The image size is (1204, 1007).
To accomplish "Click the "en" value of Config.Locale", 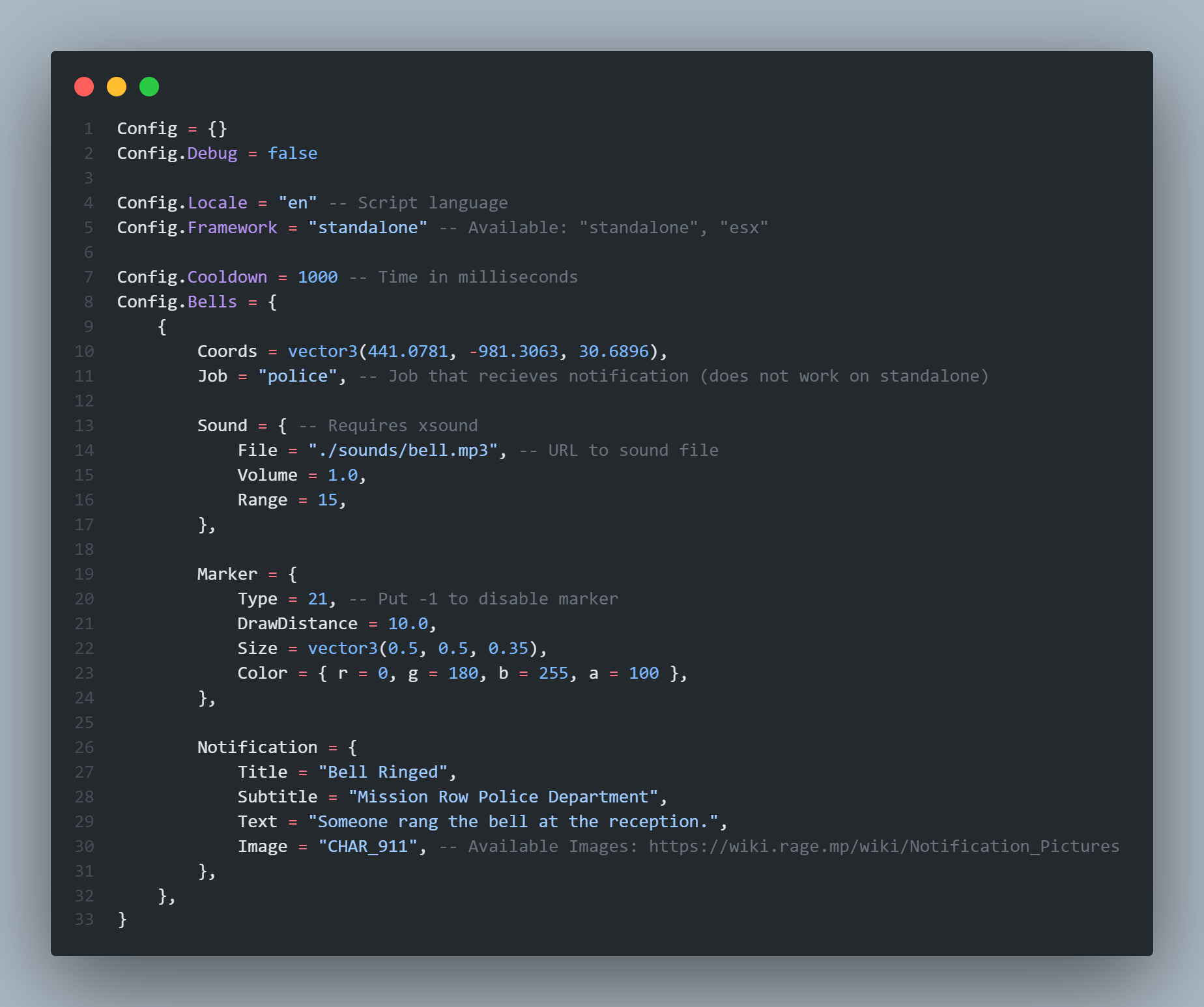I will (x=298, y=203).
